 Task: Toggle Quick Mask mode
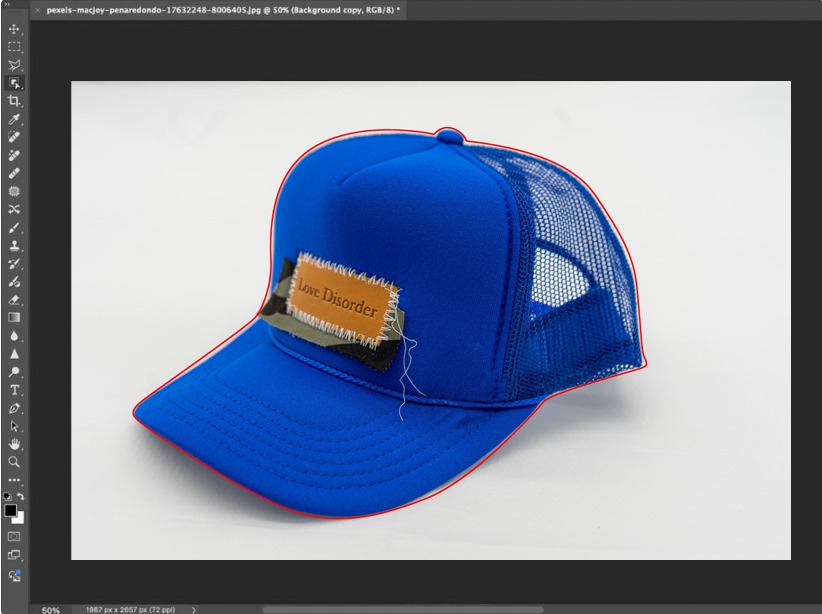(x=14, y=536)
